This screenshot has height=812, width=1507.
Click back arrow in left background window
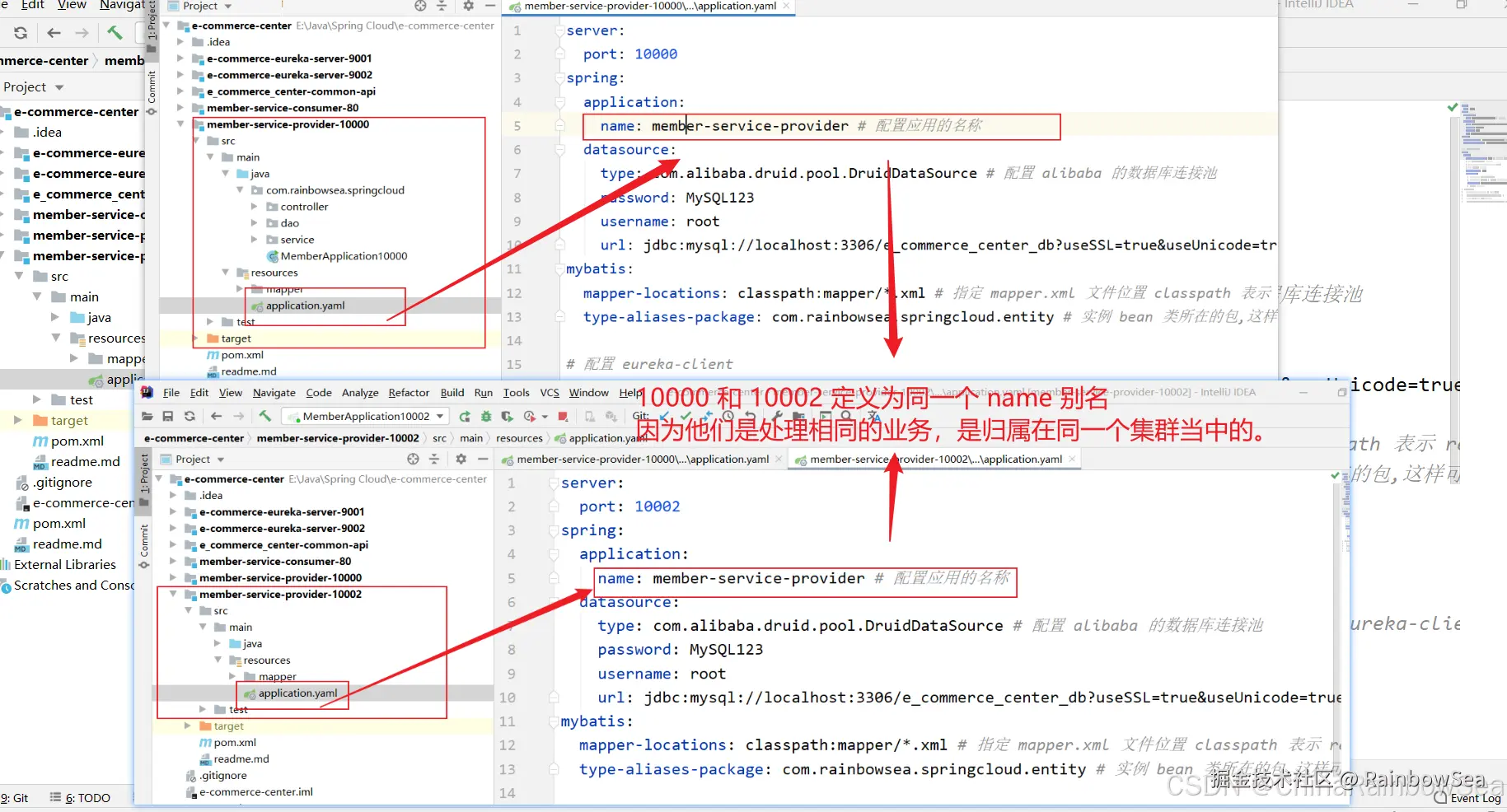point(54,33)
